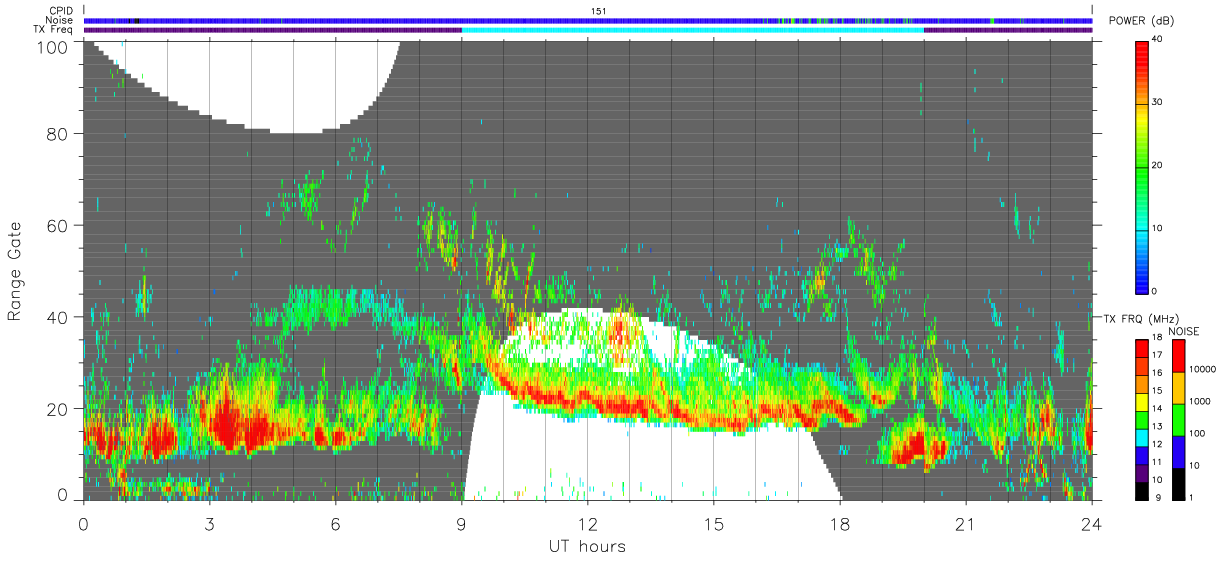Screen dimensions: 1228x567
Task: Click the NOISE legend title
Action: click(1186, 331)
